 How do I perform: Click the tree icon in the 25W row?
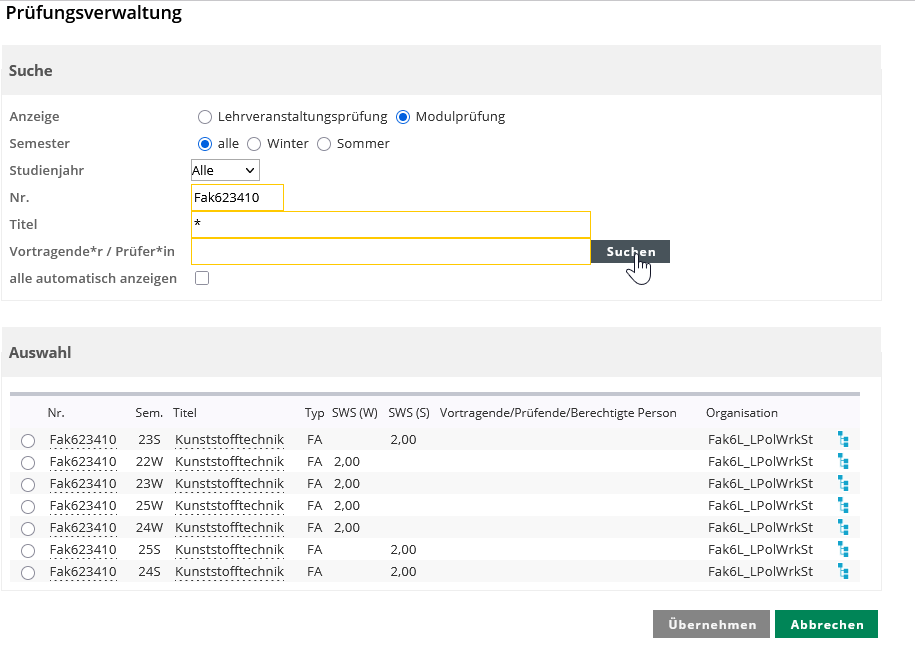point(843,505)
